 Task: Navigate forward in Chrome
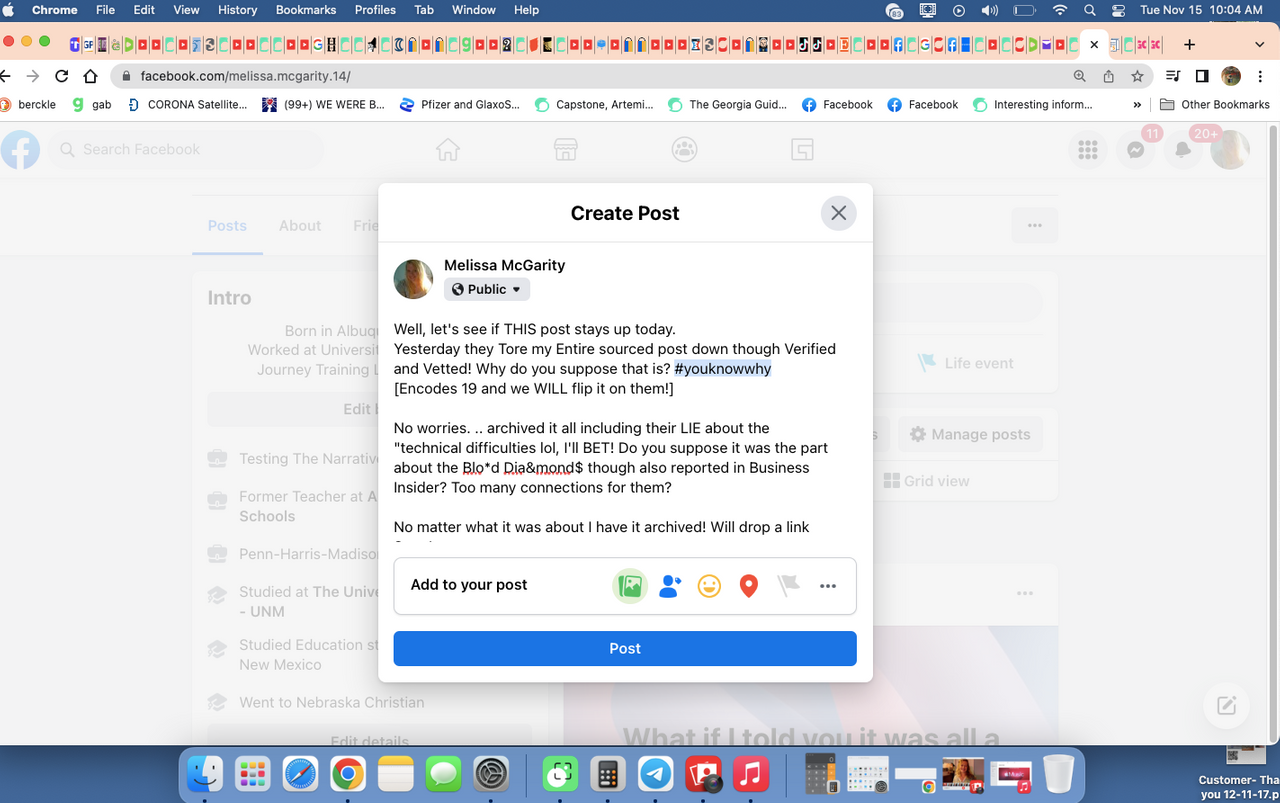33,76
